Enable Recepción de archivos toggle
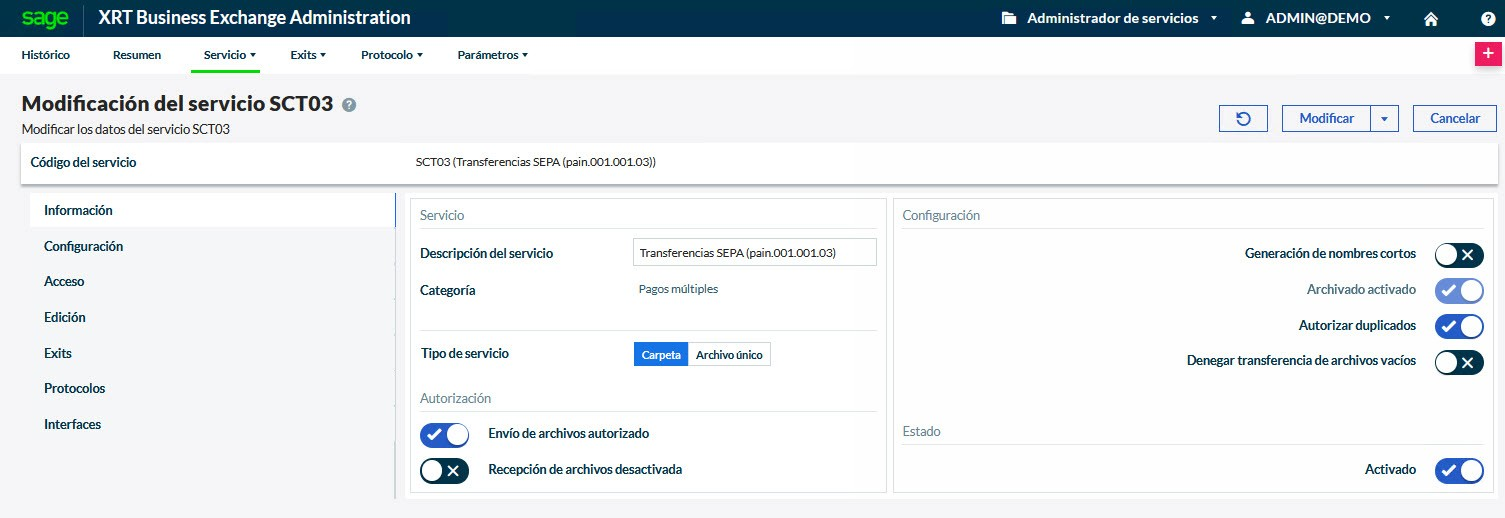1505x518 pixels. click(x=445, y=470)
